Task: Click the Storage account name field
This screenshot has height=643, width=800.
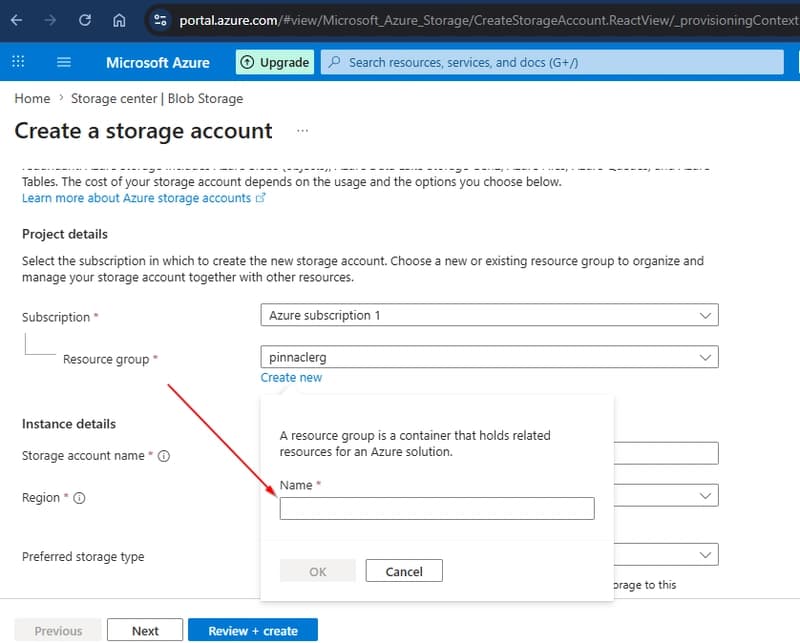Action: click(x=666, y=453)
